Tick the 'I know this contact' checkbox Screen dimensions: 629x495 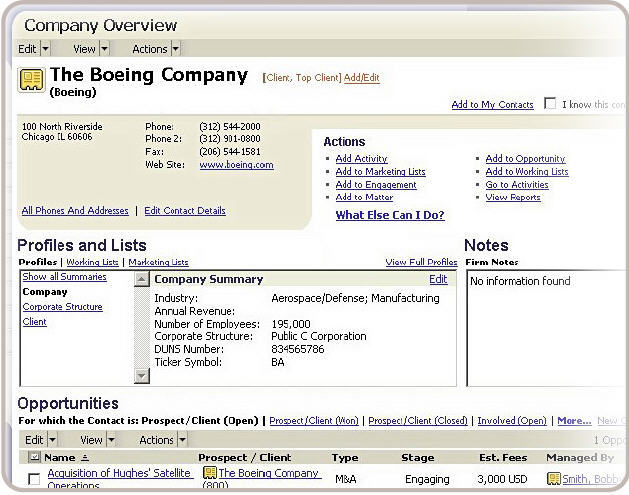point(550,103)
